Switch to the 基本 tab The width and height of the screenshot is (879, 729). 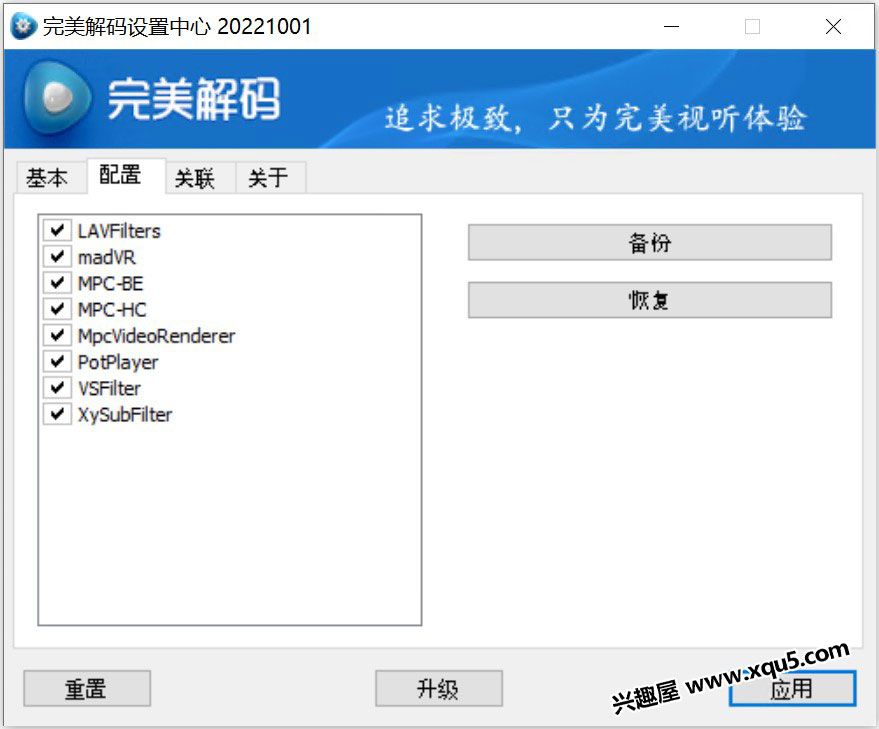pyautogui.click(x=50, y=178)
